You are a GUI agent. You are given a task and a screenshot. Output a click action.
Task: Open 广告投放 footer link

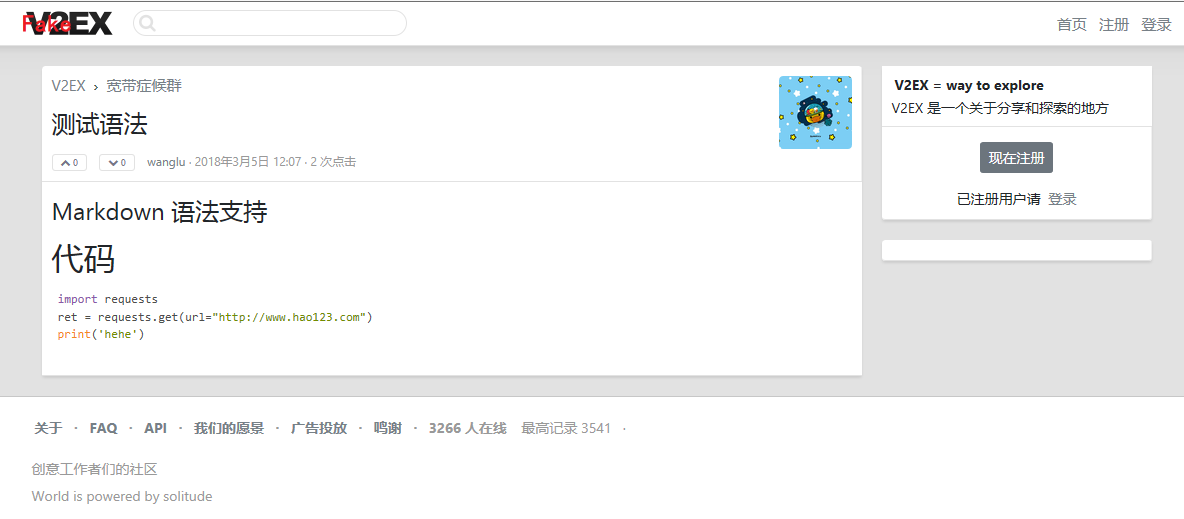click(x=319, y=428)
